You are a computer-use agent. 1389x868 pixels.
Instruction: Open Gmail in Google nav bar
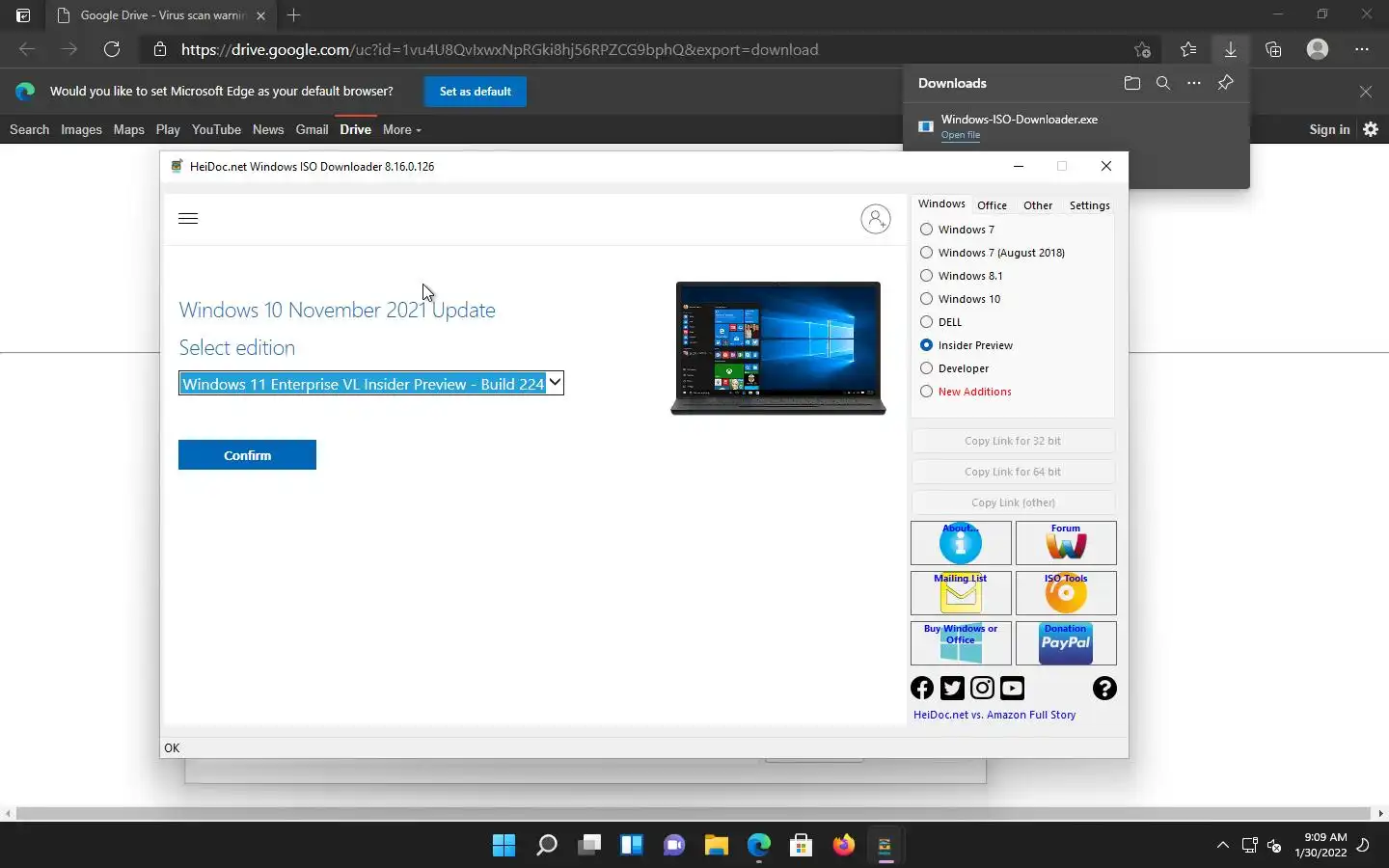[x=312, y=129]
